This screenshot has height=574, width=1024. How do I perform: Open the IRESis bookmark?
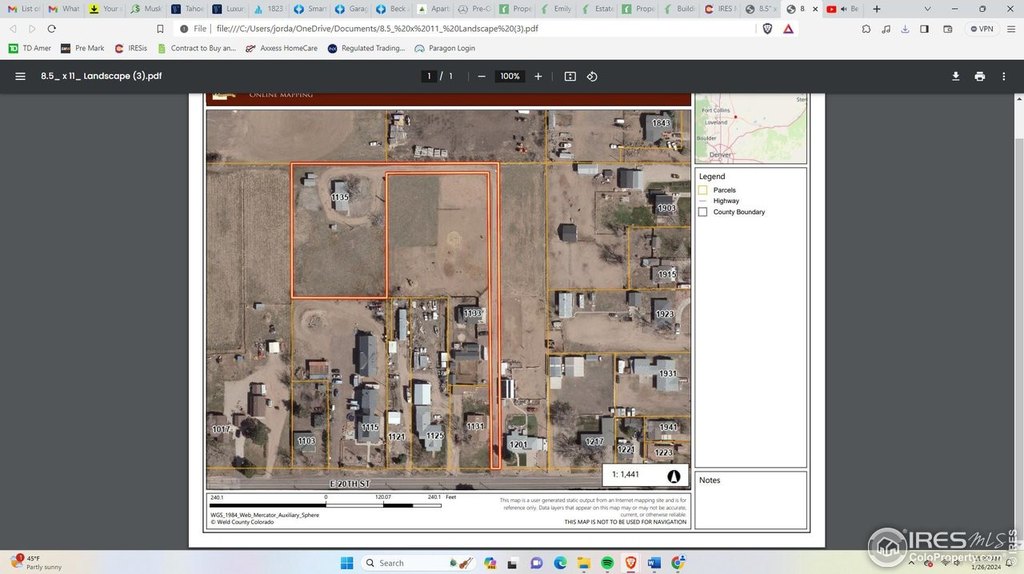[132, 48]
